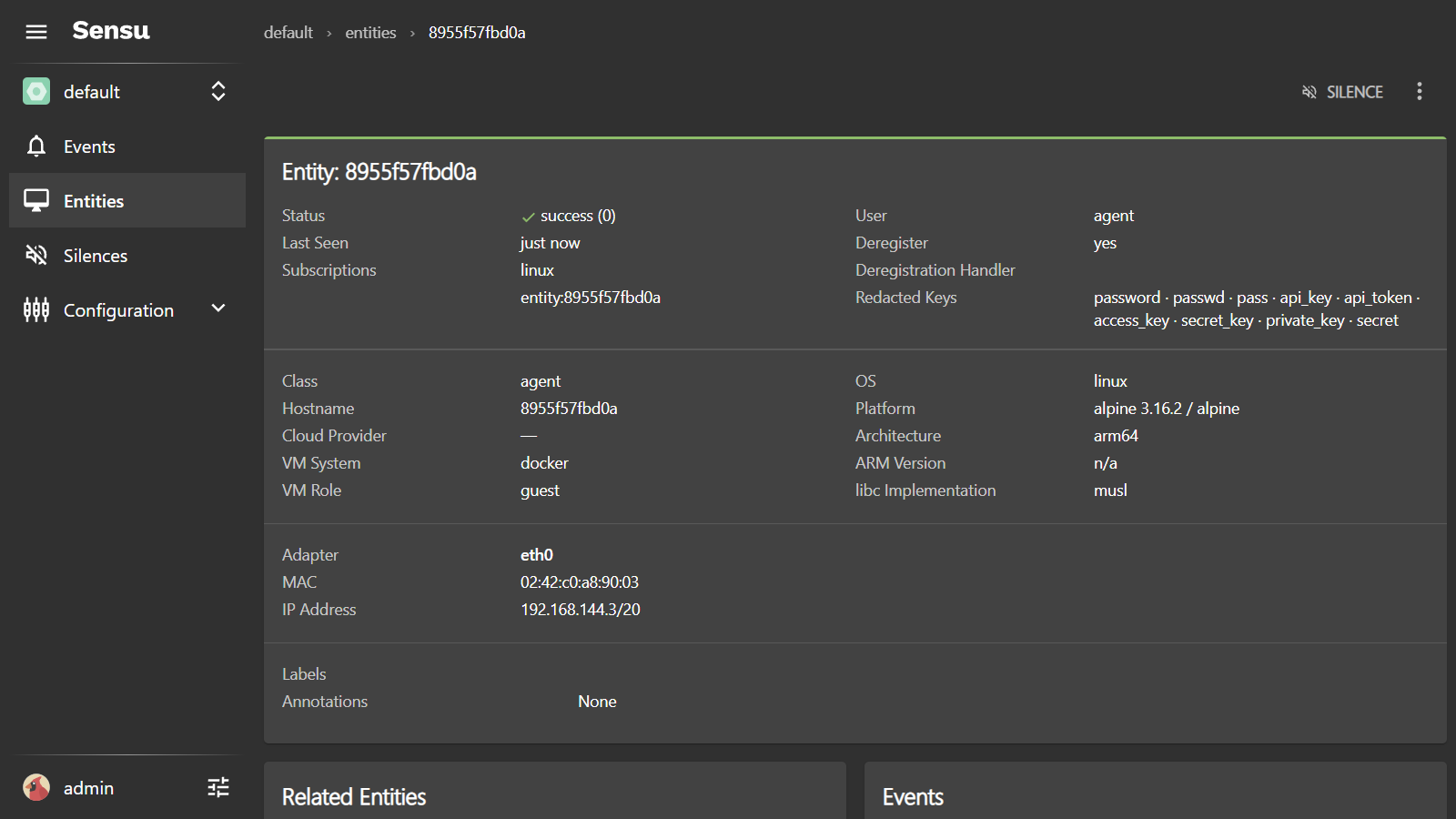
Task: Click the Configuration sliders icon
Action: (x=36, y=310)
